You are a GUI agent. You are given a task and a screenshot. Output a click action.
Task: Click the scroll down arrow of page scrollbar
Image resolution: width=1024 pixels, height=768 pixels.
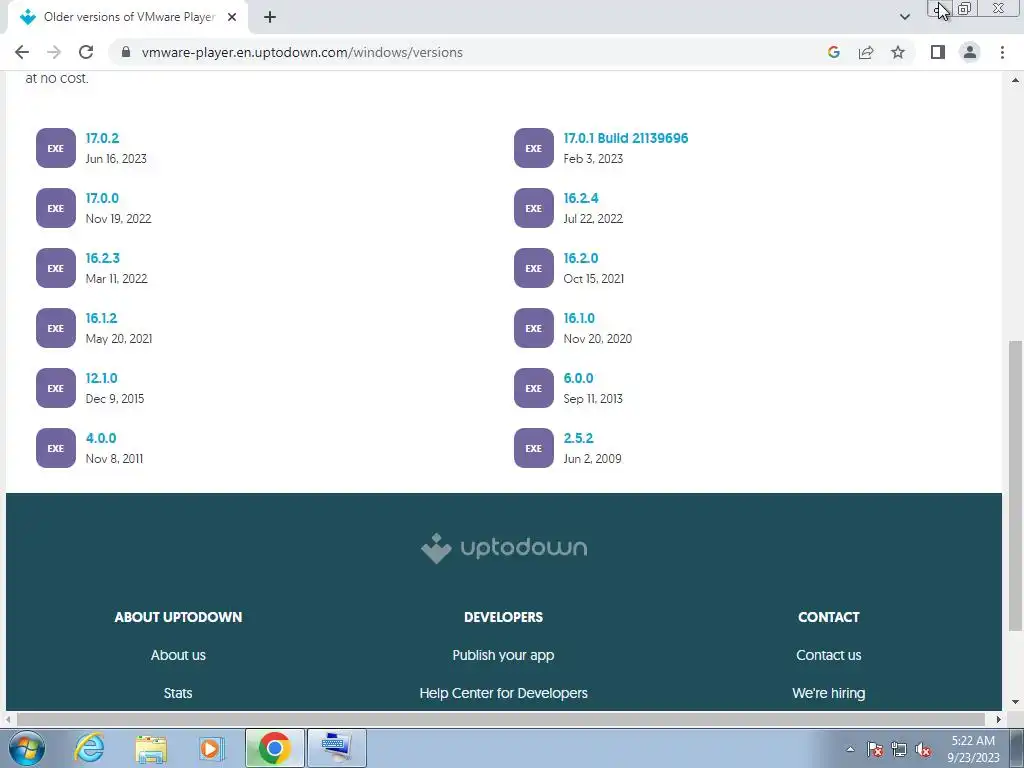[x=1016, y=703]
